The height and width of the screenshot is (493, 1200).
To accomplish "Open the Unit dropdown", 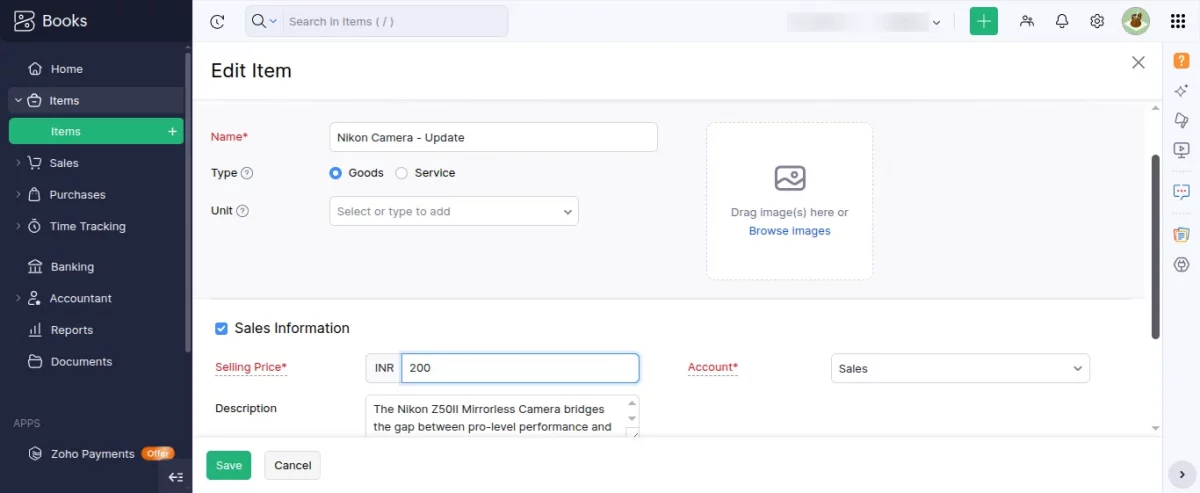I will (454, 211).
